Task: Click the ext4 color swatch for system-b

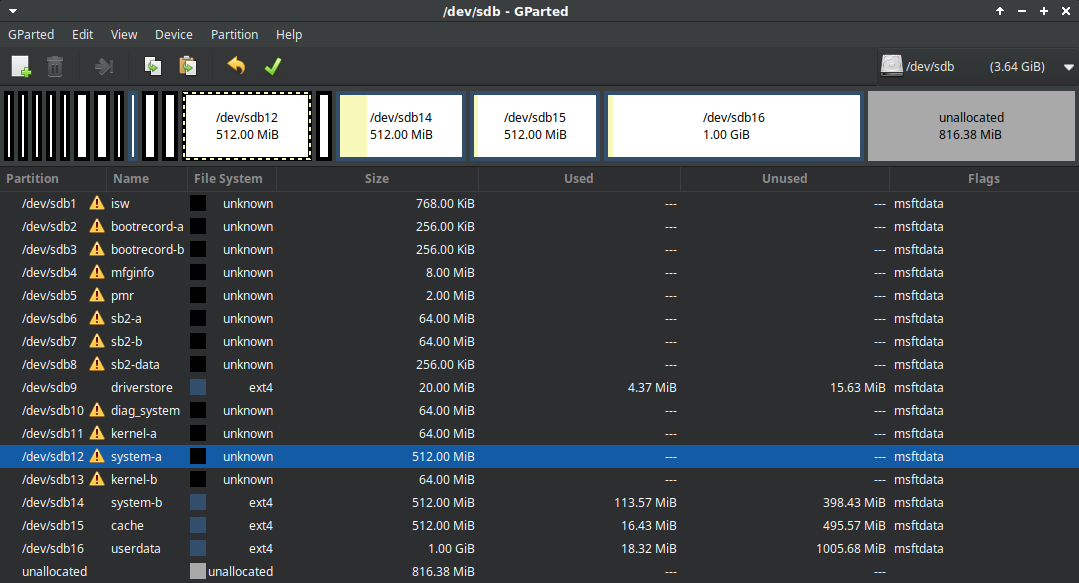Action: (x=197, y=502)
